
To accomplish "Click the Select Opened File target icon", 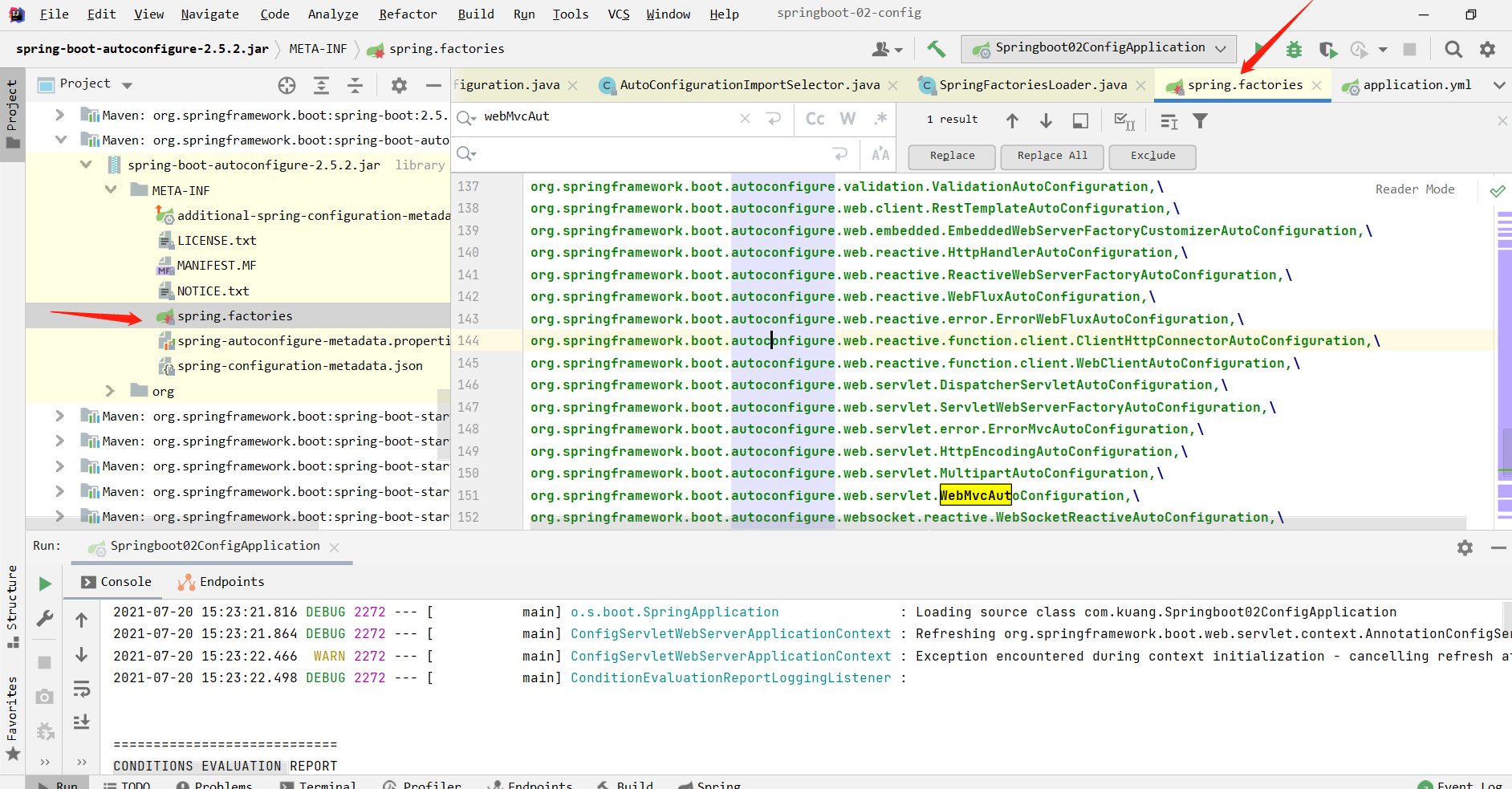I will 287,85.
